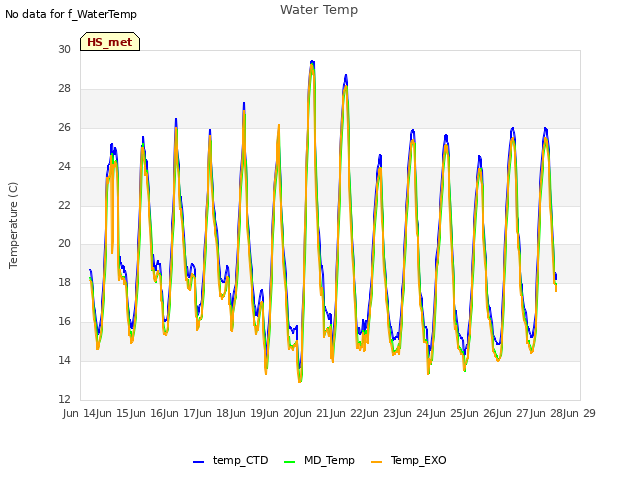Click the 'Jun 24' x-axis date label
Screen dimensions: 640x480
(x=411, y=413)
